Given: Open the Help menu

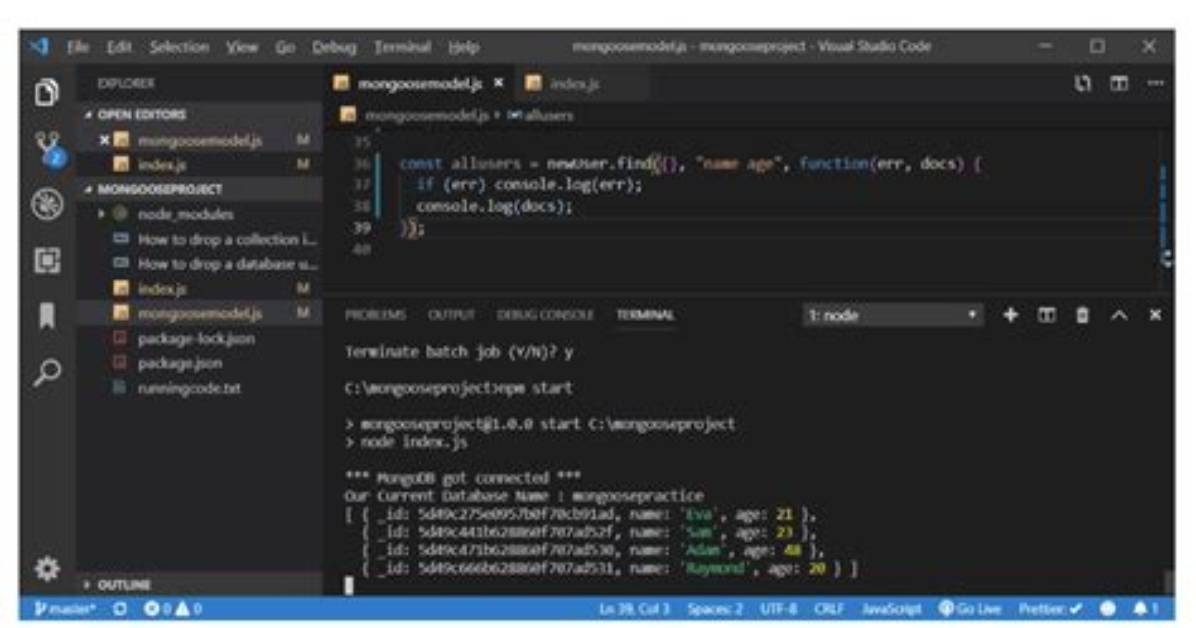Looking at the screenshot, I should point(464,47).
